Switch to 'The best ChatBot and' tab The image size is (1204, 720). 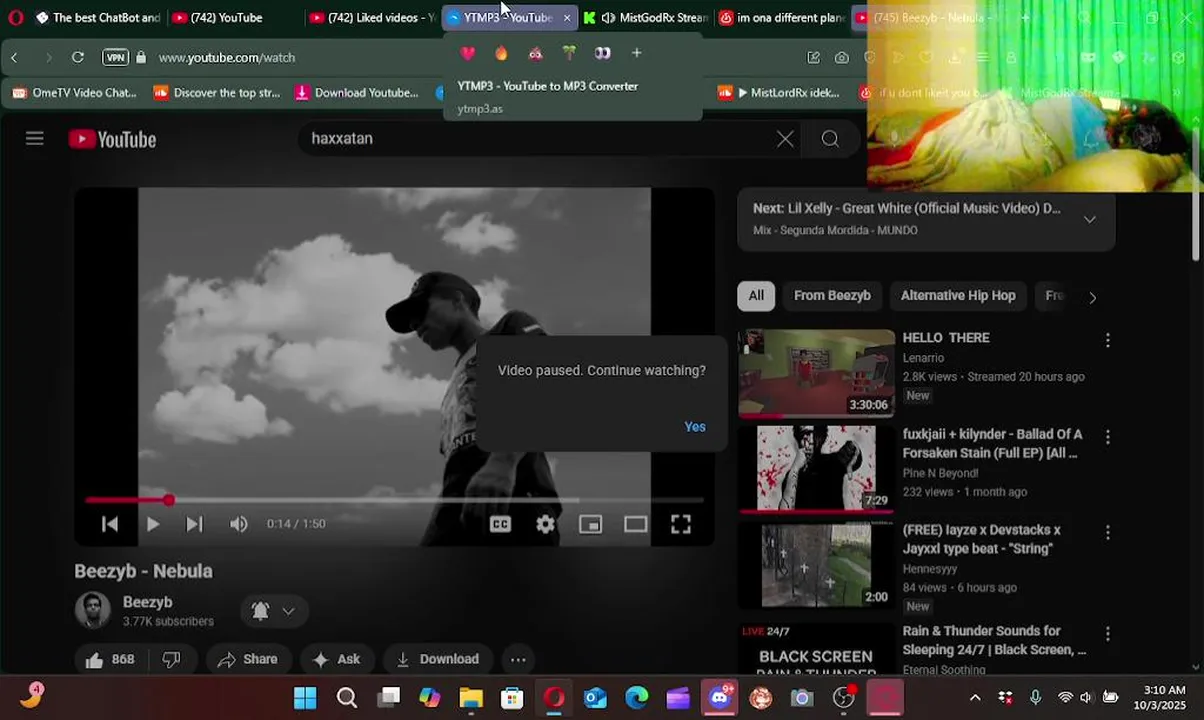pyautogui.click(x=98, y=17)
